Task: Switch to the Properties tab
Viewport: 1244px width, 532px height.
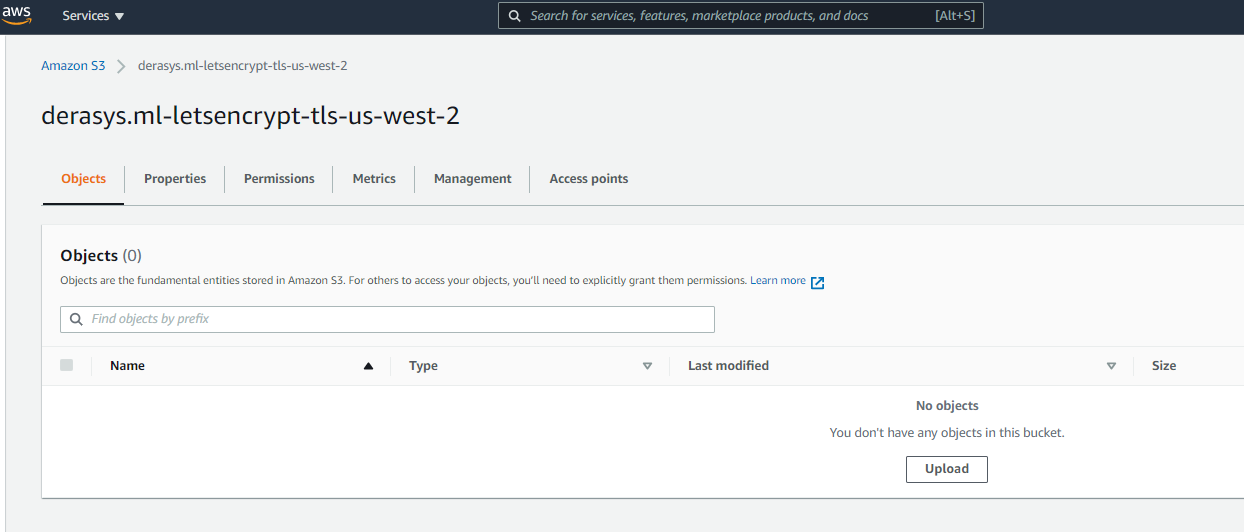Action: click(x=175, y=179)
